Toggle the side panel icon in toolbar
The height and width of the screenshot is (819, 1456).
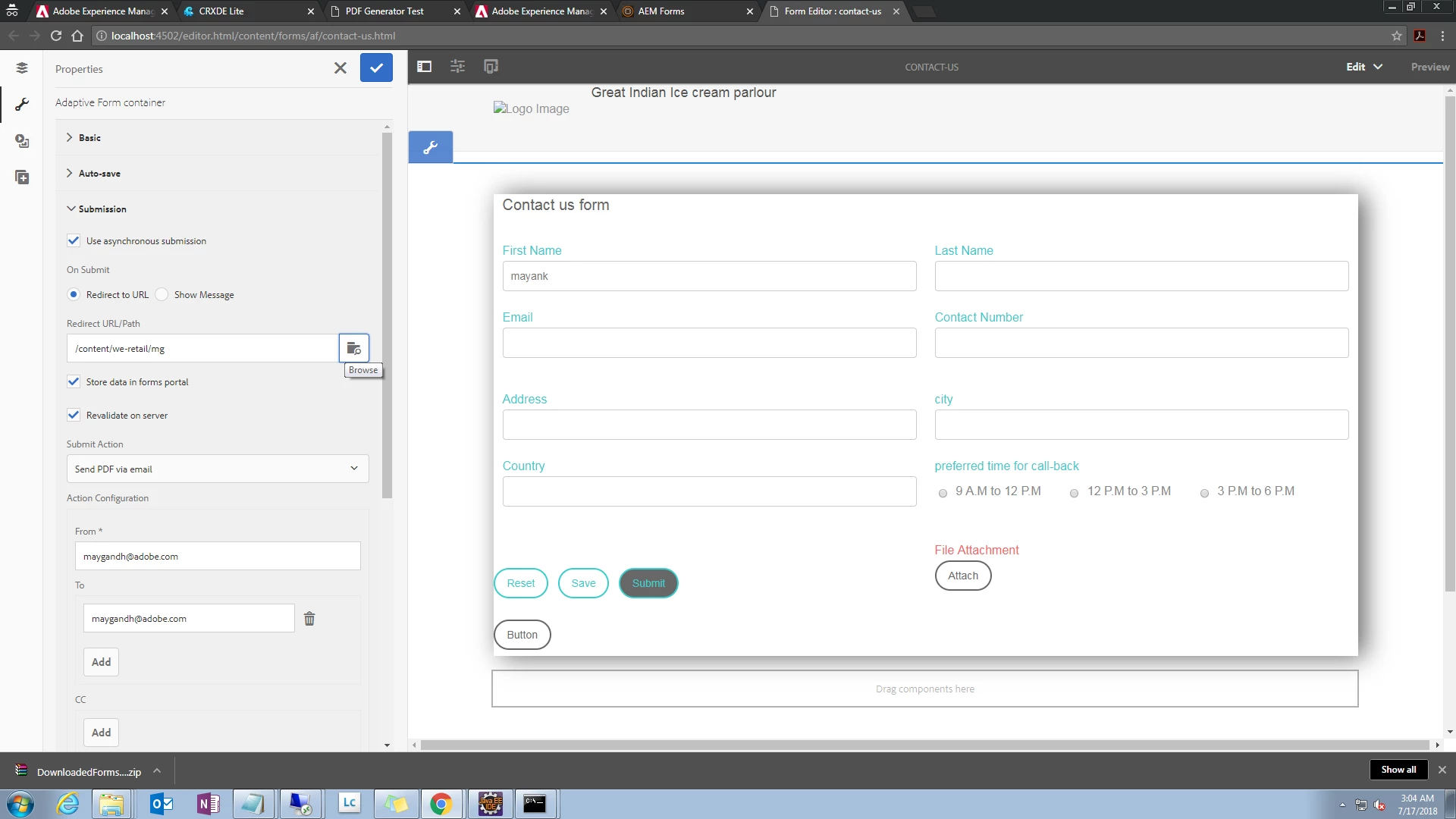click(425, 67)
